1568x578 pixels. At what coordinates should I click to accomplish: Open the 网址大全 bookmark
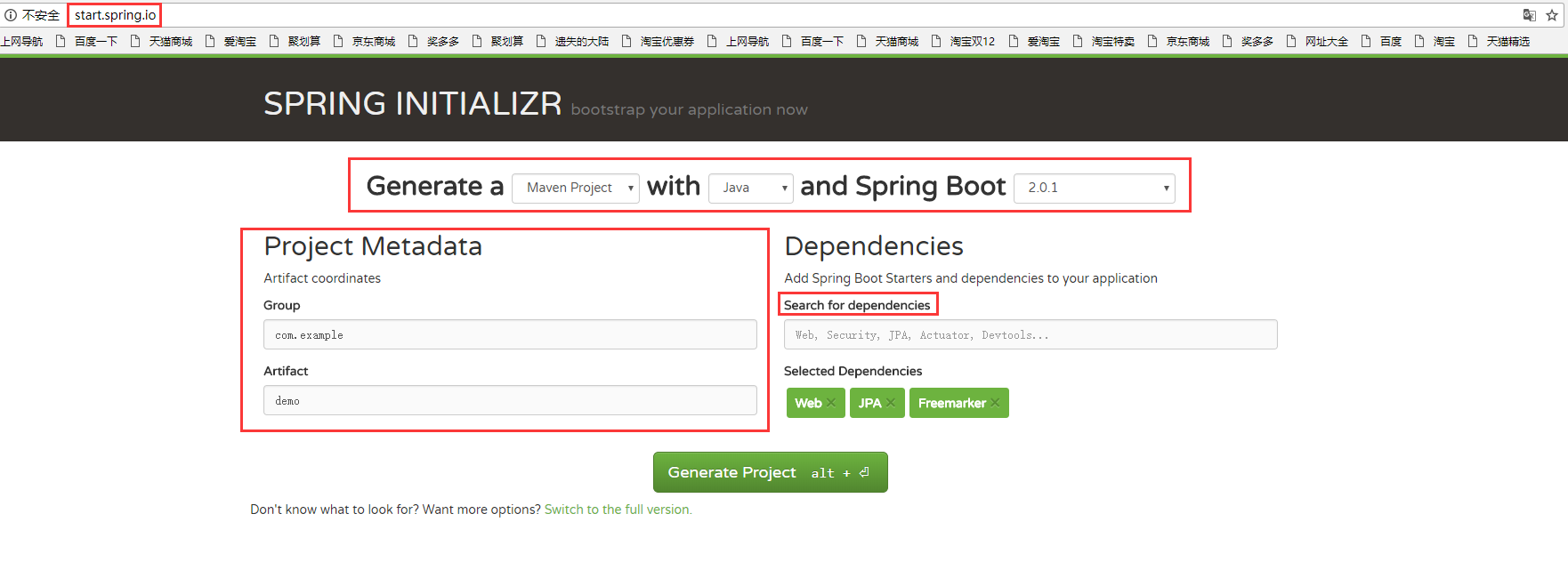(x=1317, y=41)
